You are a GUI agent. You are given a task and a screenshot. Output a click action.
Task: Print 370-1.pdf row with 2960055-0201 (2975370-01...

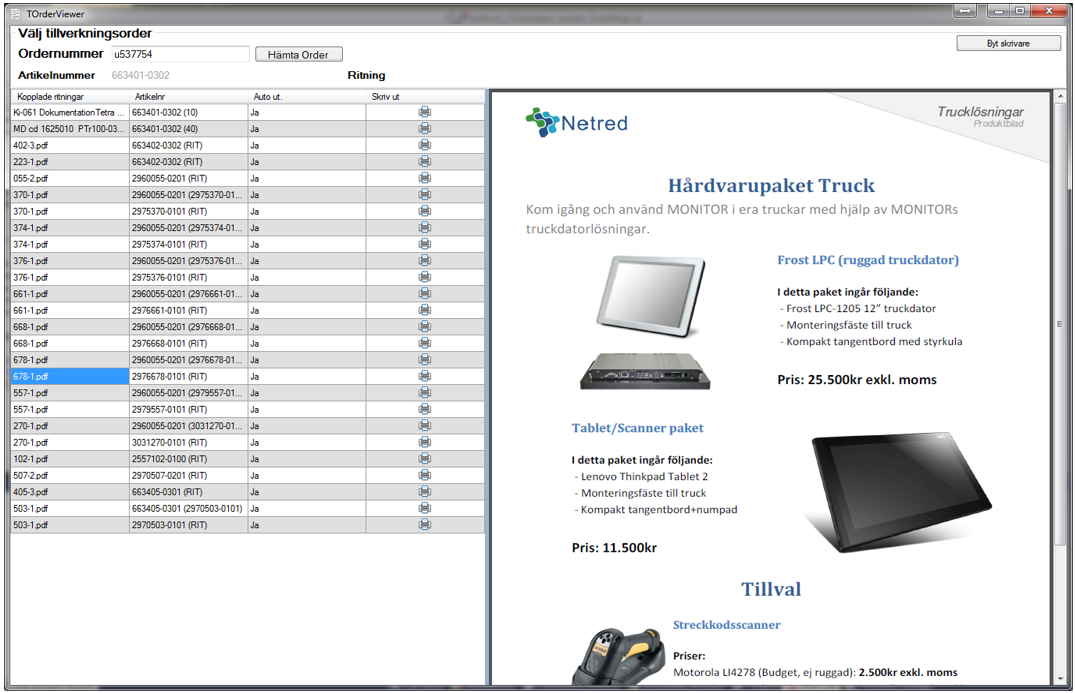tap(425, 195)
